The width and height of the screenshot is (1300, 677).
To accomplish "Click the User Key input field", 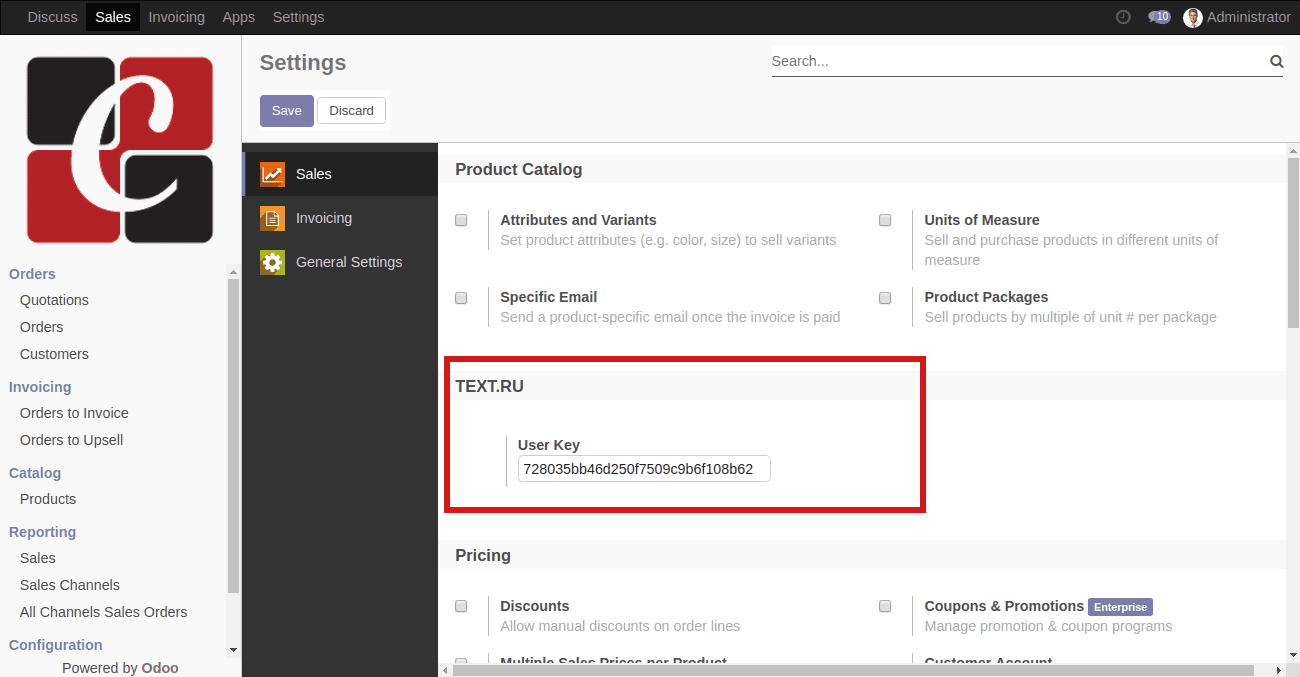I will [x=644, y=469].
